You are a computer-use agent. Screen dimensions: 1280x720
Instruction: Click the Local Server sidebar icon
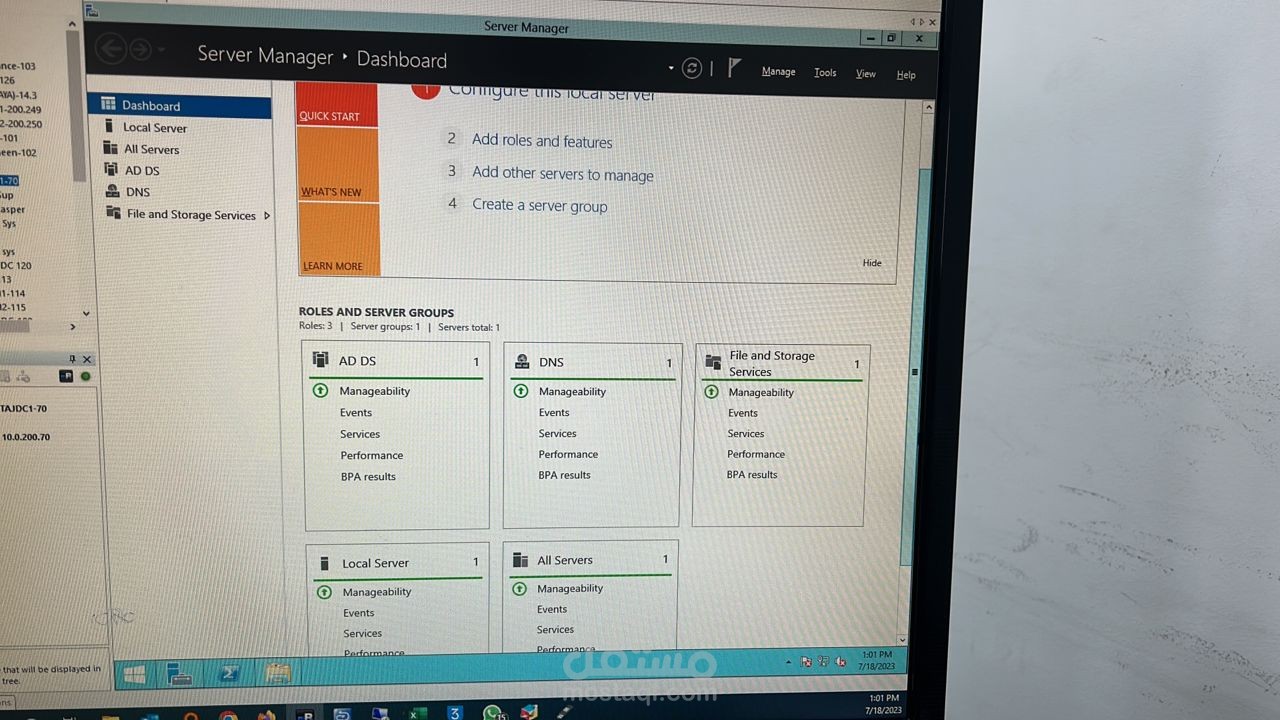point(109,126)
